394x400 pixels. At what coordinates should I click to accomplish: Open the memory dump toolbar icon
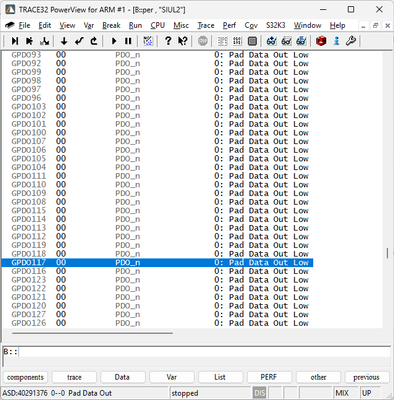pos(237,41)
